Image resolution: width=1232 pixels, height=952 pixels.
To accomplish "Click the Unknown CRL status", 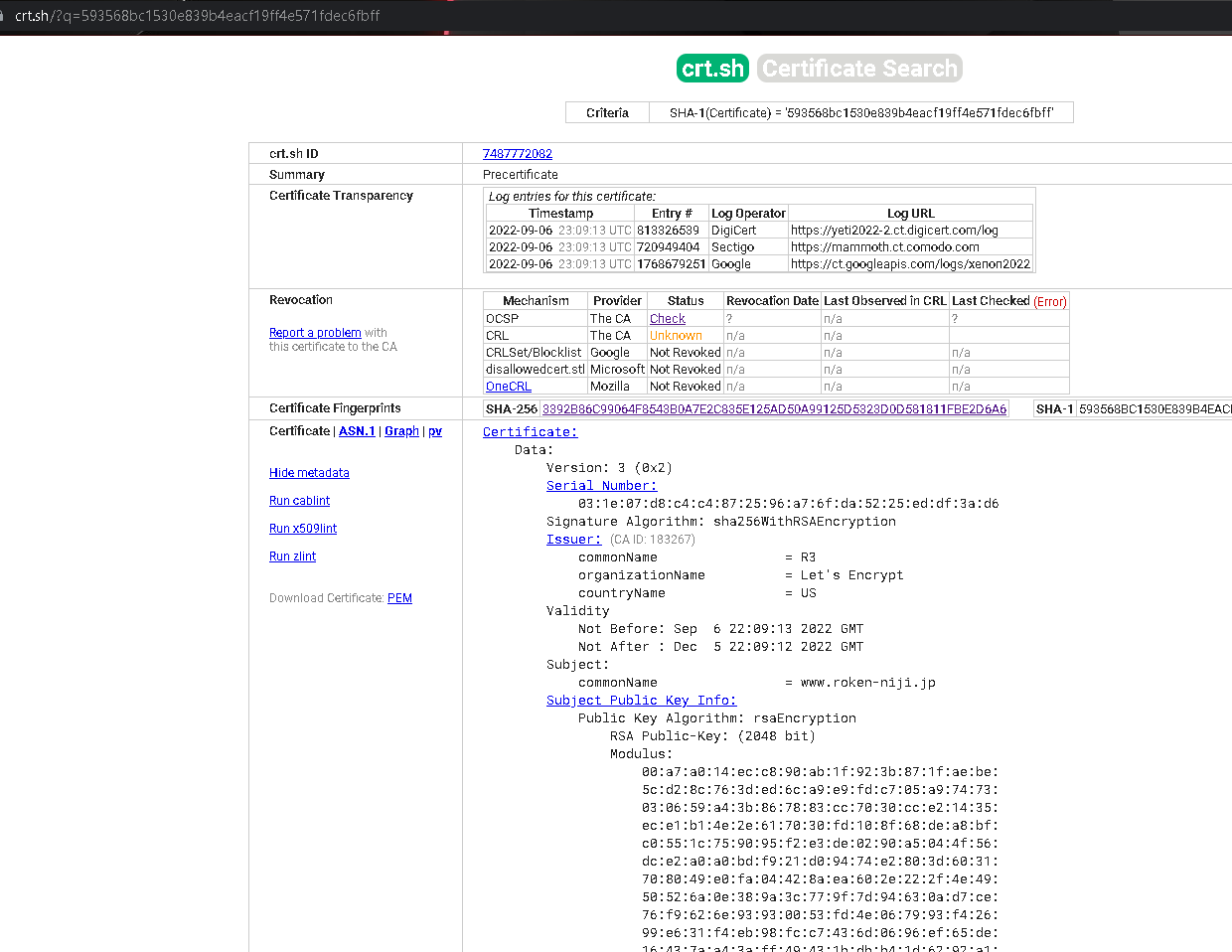I will [676, 336].
